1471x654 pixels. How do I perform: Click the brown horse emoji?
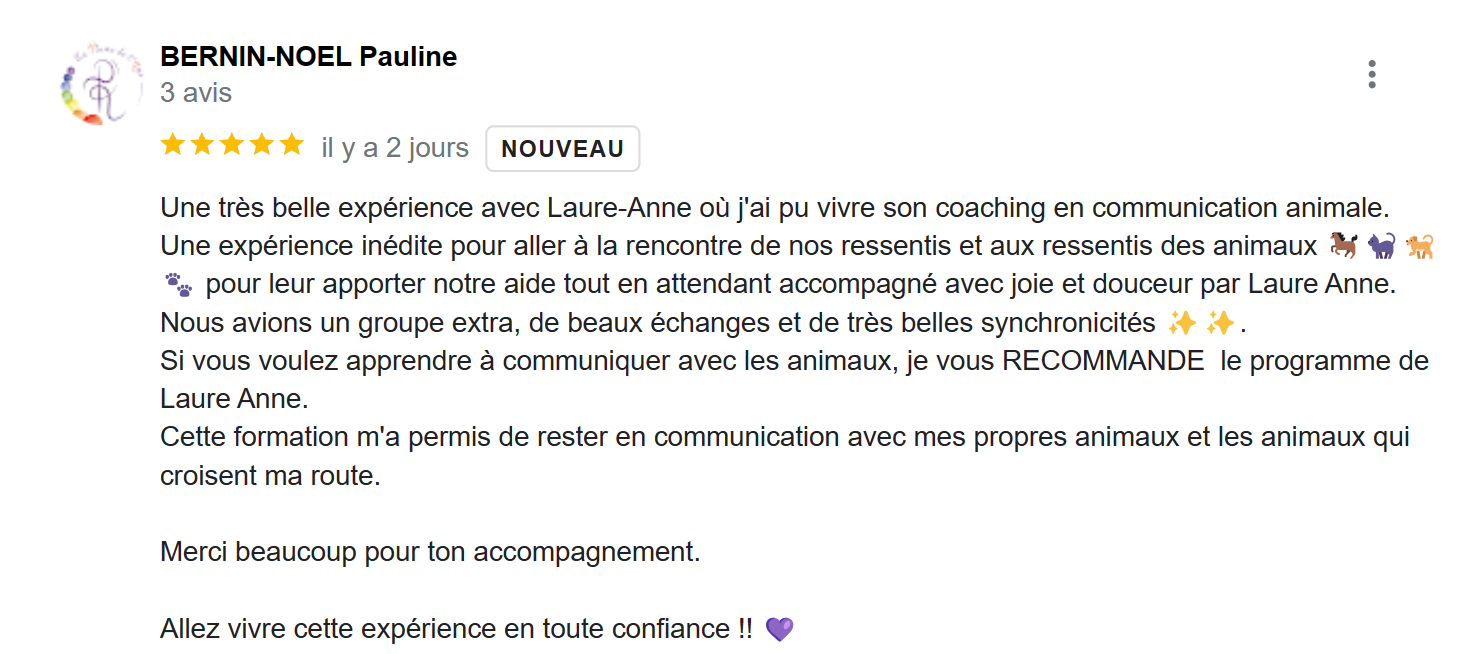point(1342,246)
